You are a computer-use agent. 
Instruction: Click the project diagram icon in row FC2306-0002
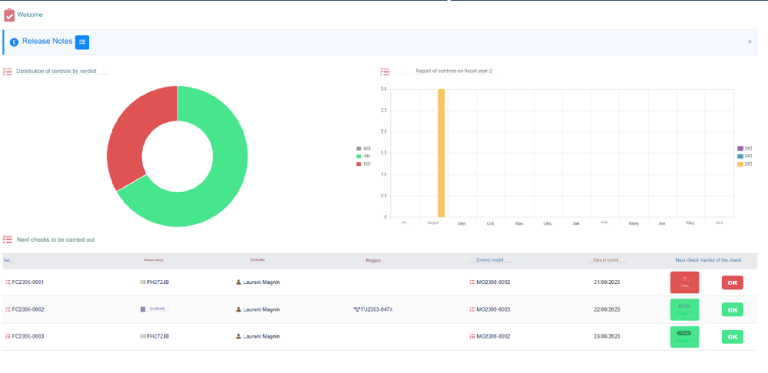click(x=357, y=309)
